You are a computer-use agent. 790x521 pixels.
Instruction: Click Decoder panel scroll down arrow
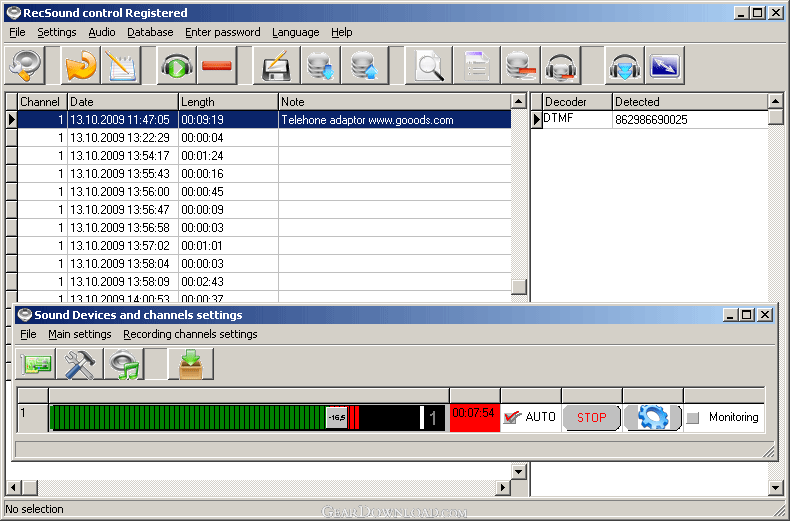coord(776,487)
